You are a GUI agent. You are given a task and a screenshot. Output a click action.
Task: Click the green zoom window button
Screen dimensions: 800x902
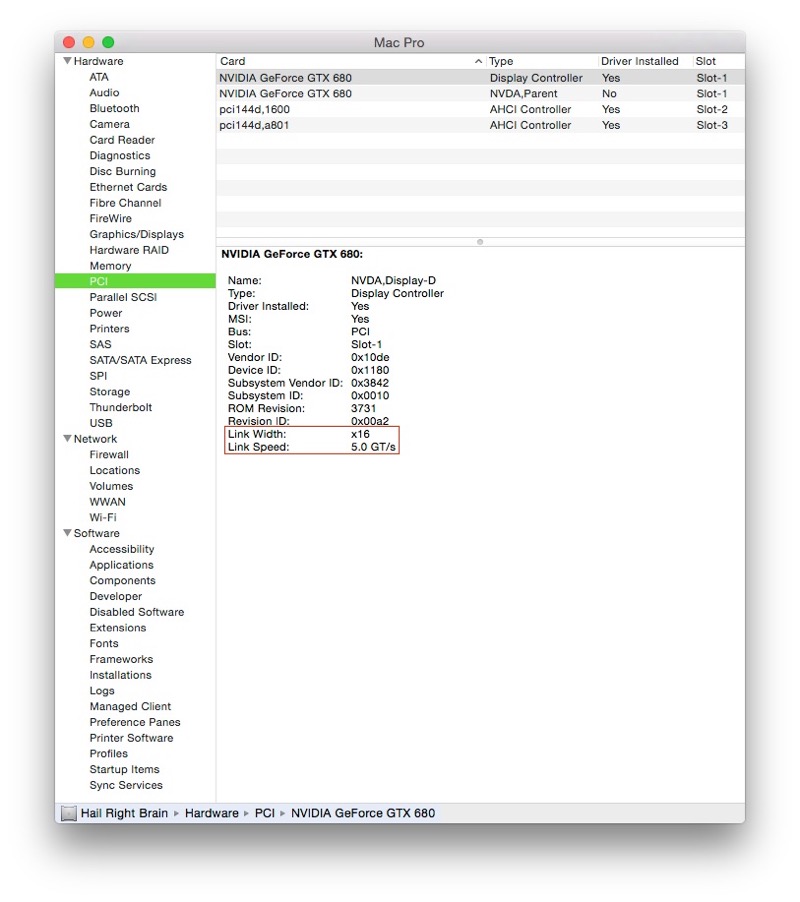click(x=108, y=42)
